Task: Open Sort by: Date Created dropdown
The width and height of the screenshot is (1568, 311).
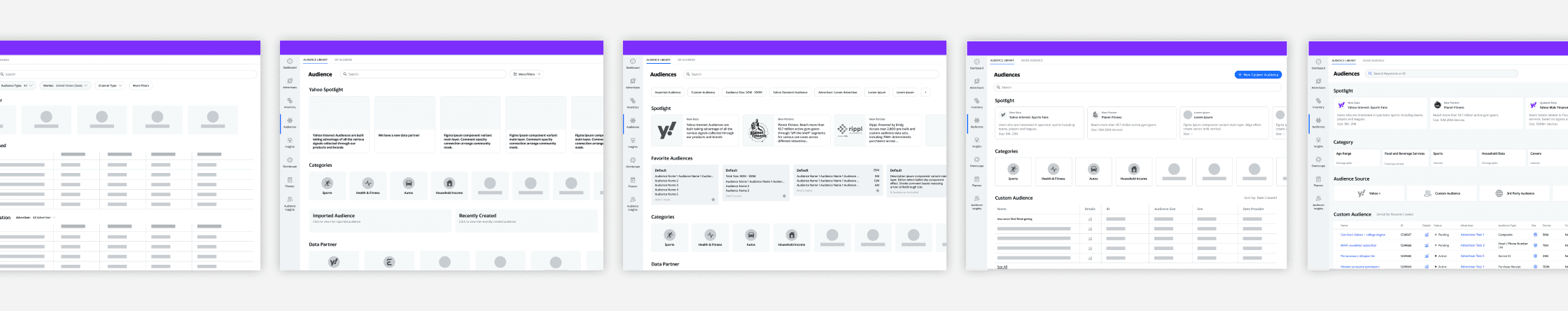Action: pos(1261,198)
